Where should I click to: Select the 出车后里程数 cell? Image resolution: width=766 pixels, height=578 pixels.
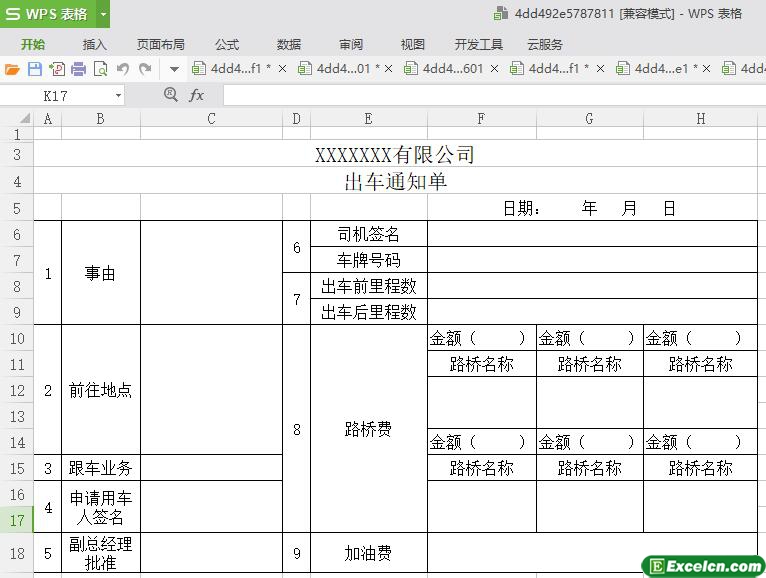coord(369,312)
